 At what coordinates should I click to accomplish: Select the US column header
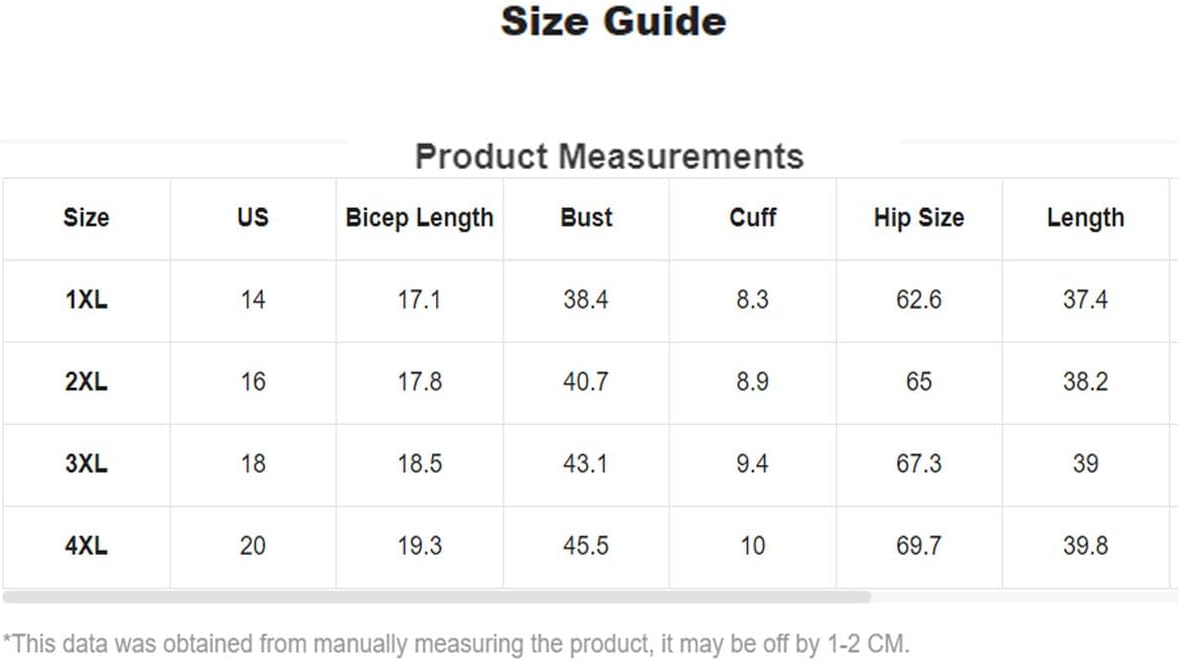(x=253, y=218)
